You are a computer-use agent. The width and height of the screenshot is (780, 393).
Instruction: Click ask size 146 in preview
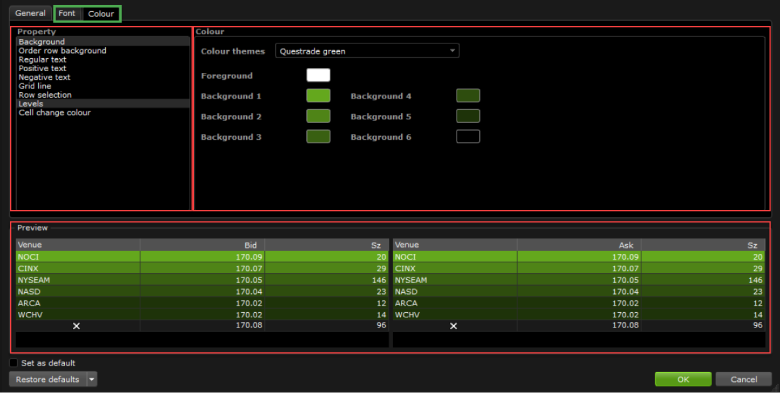[755, 280]
